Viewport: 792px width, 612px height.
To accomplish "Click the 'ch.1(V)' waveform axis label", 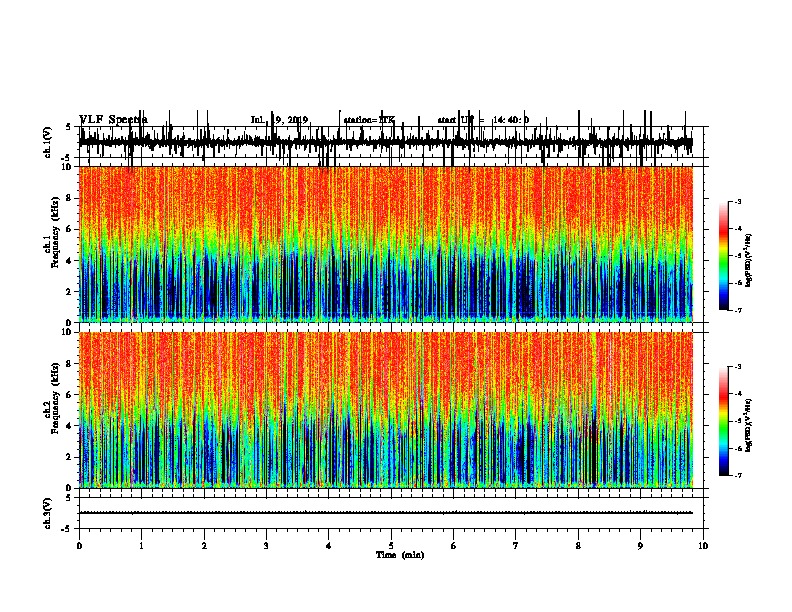I will (x=48, y=142).
